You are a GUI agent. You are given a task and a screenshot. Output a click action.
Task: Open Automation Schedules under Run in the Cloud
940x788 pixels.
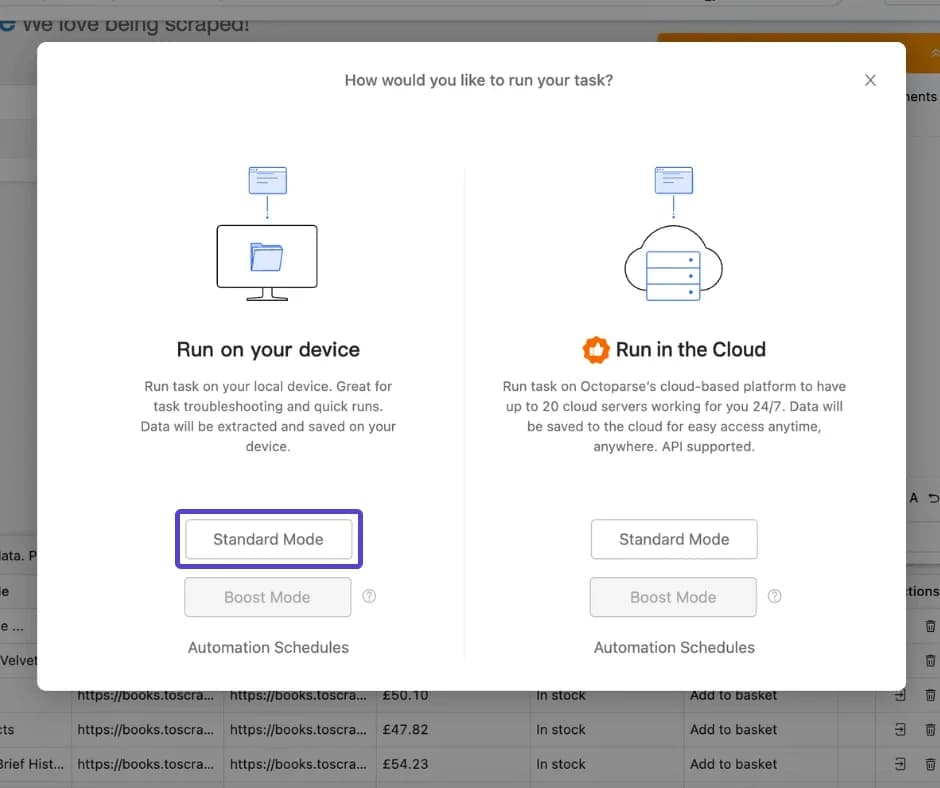[674, 647]
